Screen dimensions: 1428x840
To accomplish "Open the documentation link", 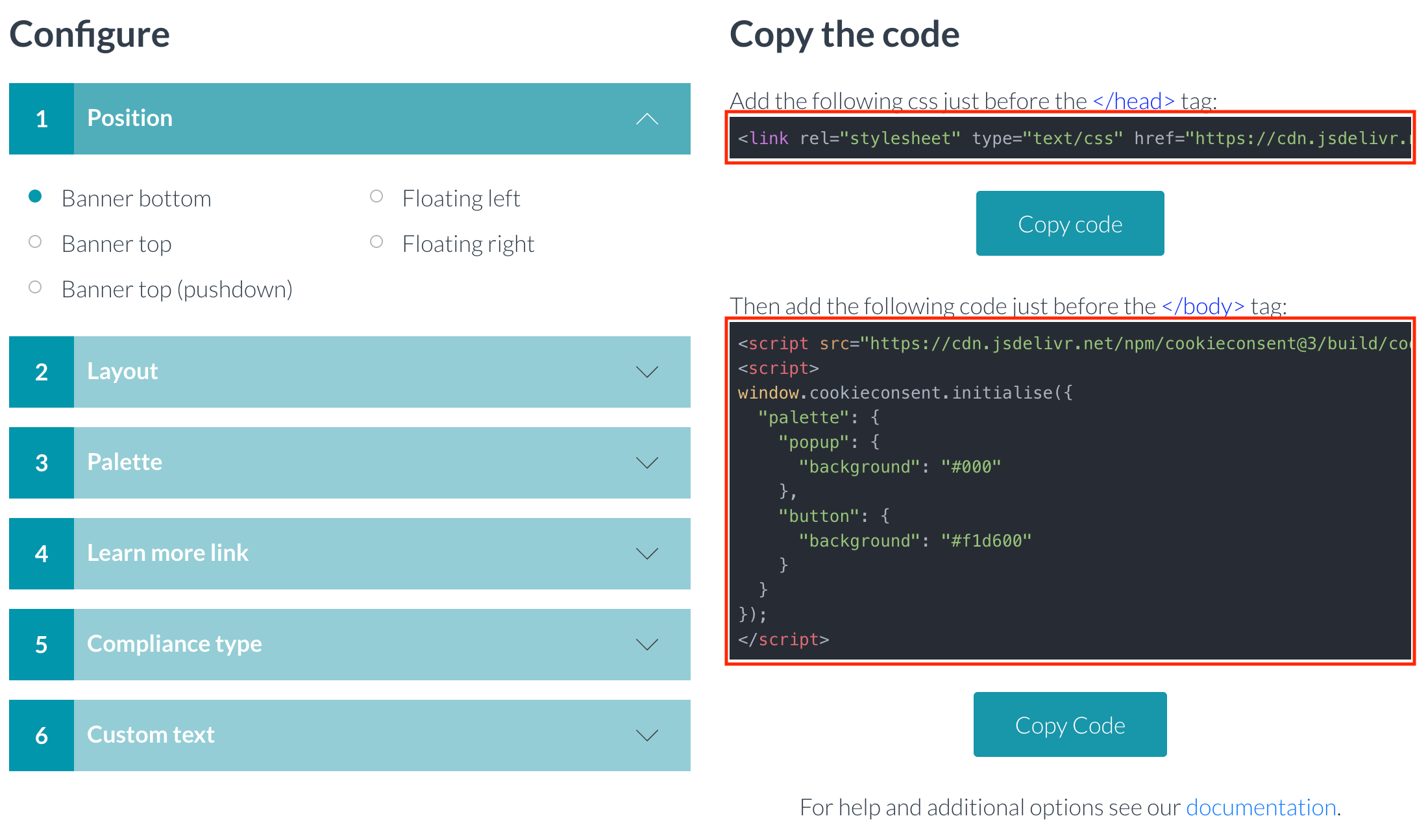I will coord(1261,808).
